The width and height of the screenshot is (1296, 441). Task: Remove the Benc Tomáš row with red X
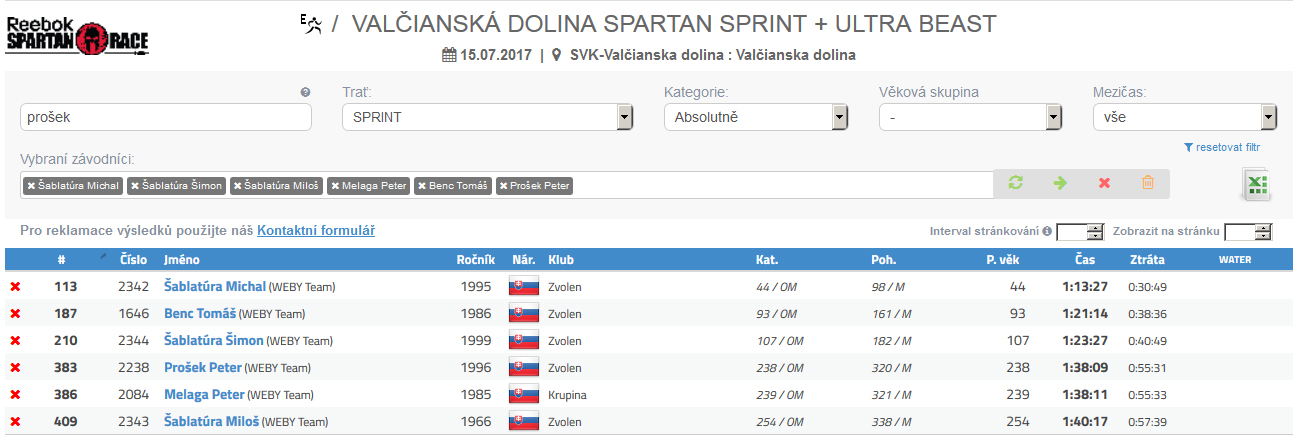(15, 314)
